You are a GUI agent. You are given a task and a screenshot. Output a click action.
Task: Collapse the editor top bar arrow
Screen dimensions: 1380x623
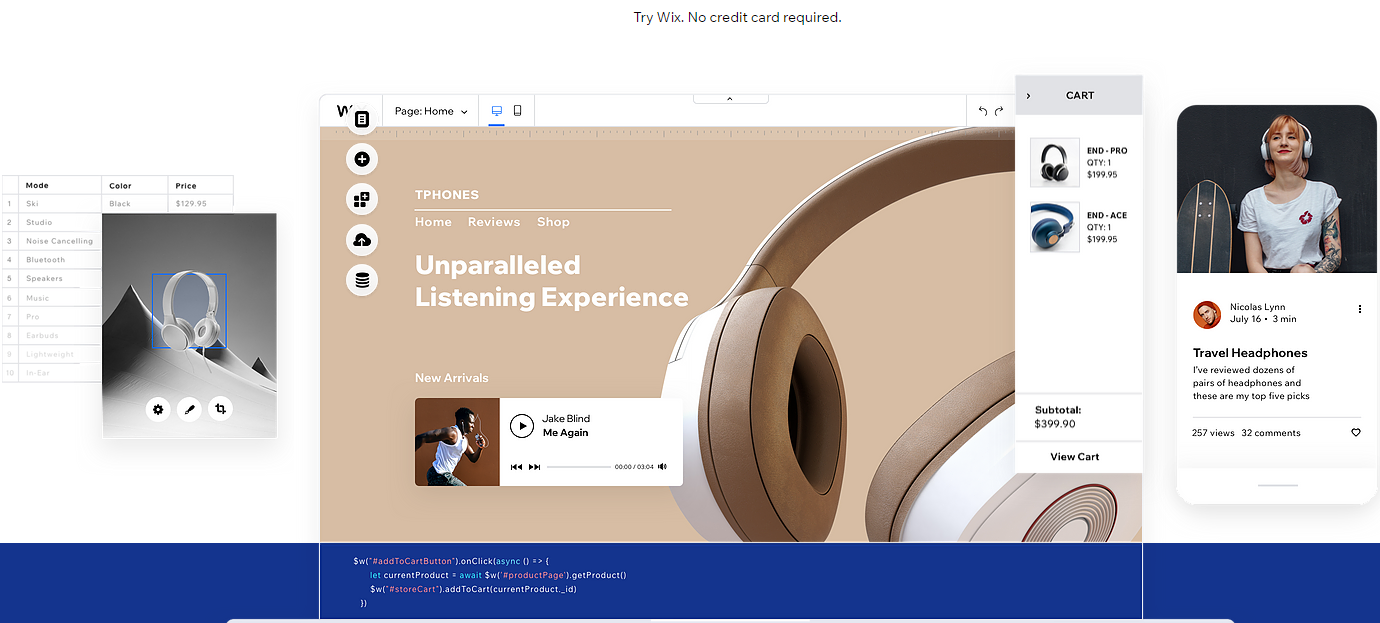coord(730,99)
